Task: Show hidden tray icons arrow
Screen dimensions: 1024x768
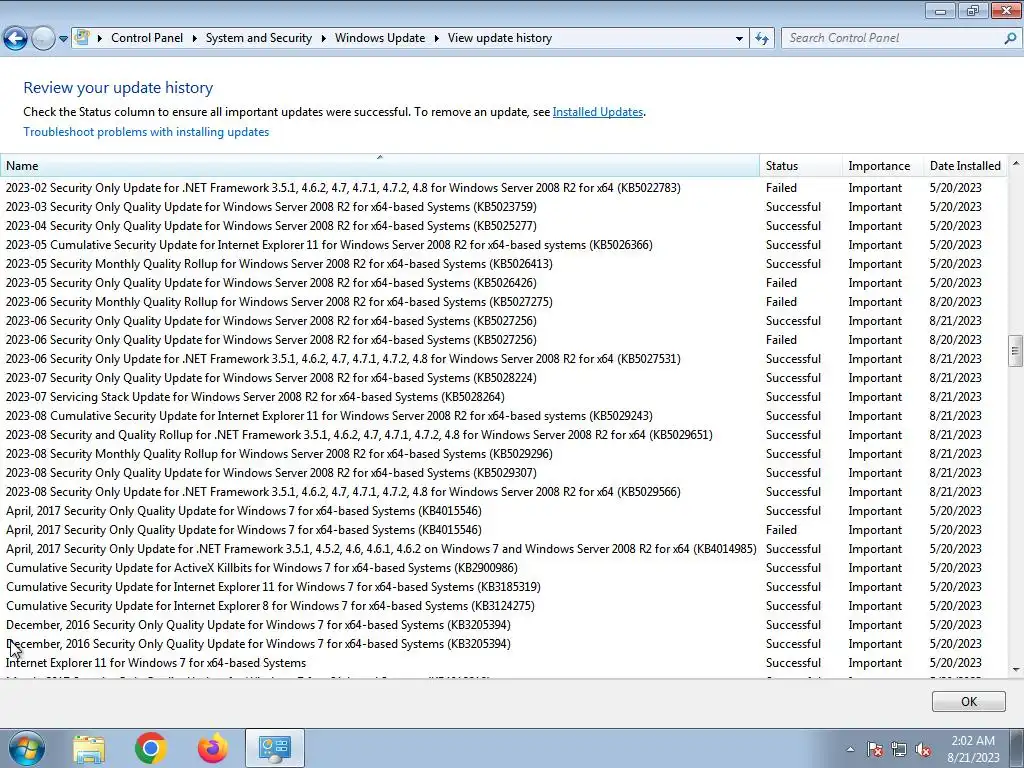Action: pos(850,749)
